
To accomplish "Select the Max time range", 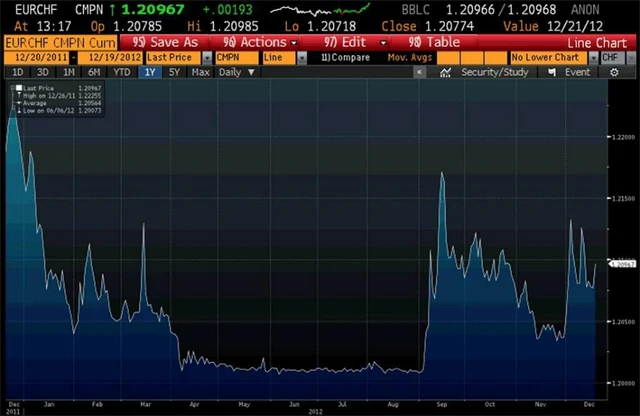I will pyautogui.click(x=200, y=73).
